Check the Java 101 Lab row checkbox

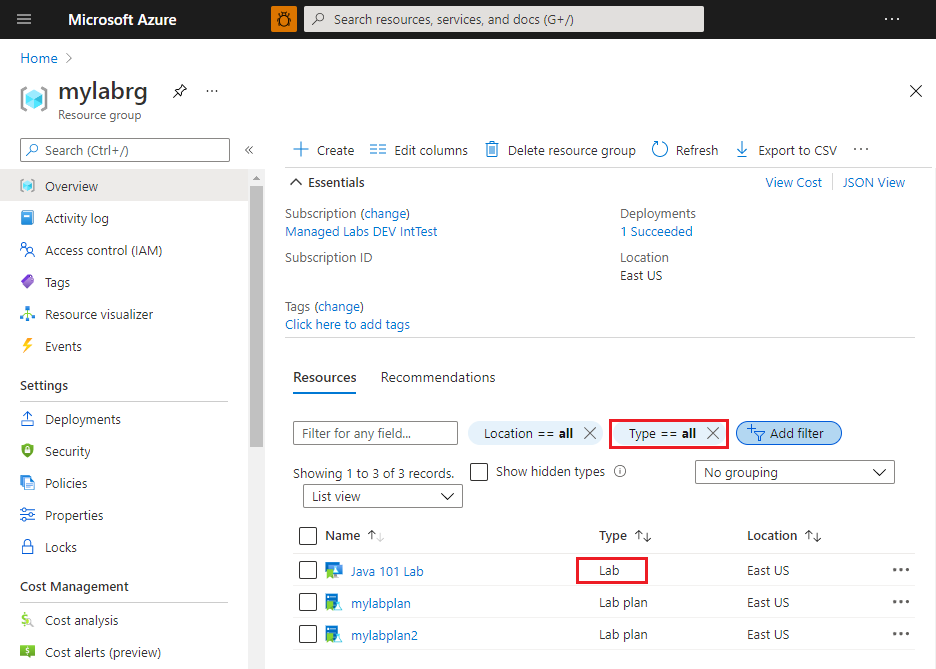click(x=308, y=571)
